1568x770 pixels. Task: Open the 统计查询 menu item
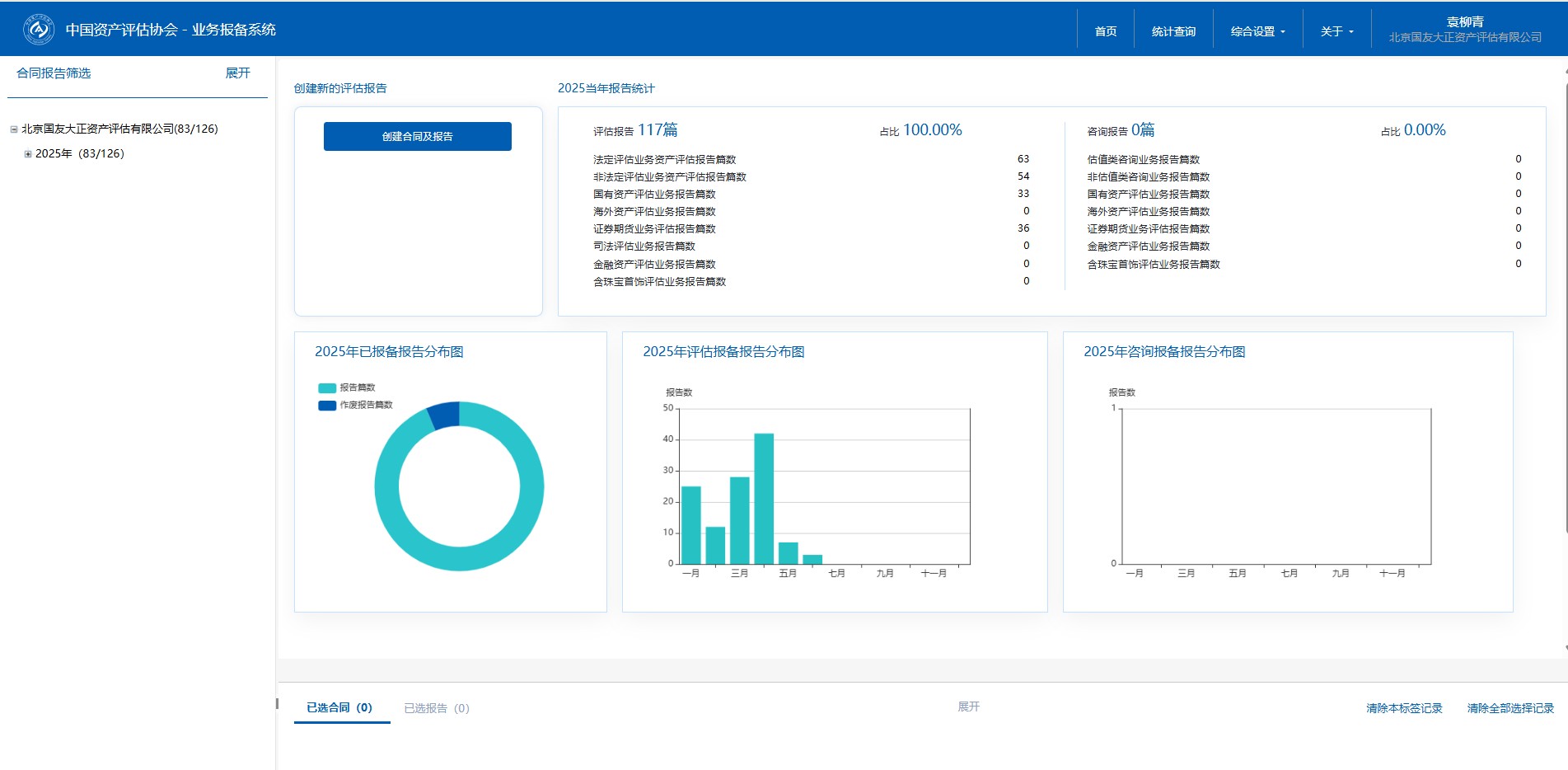coord(1173,31)
